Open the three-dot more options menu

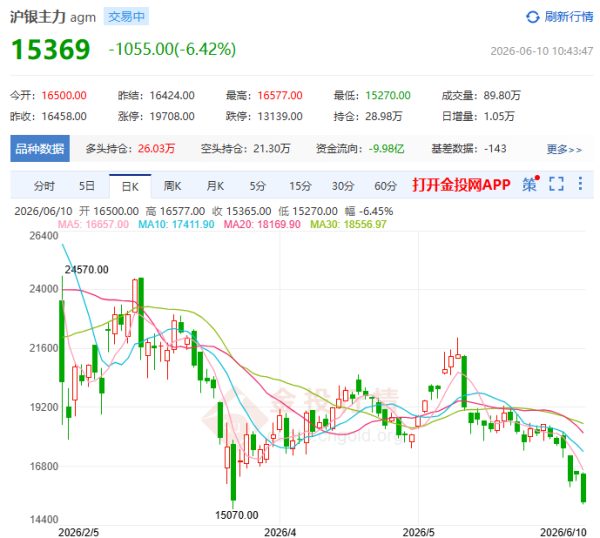point(580,184)
